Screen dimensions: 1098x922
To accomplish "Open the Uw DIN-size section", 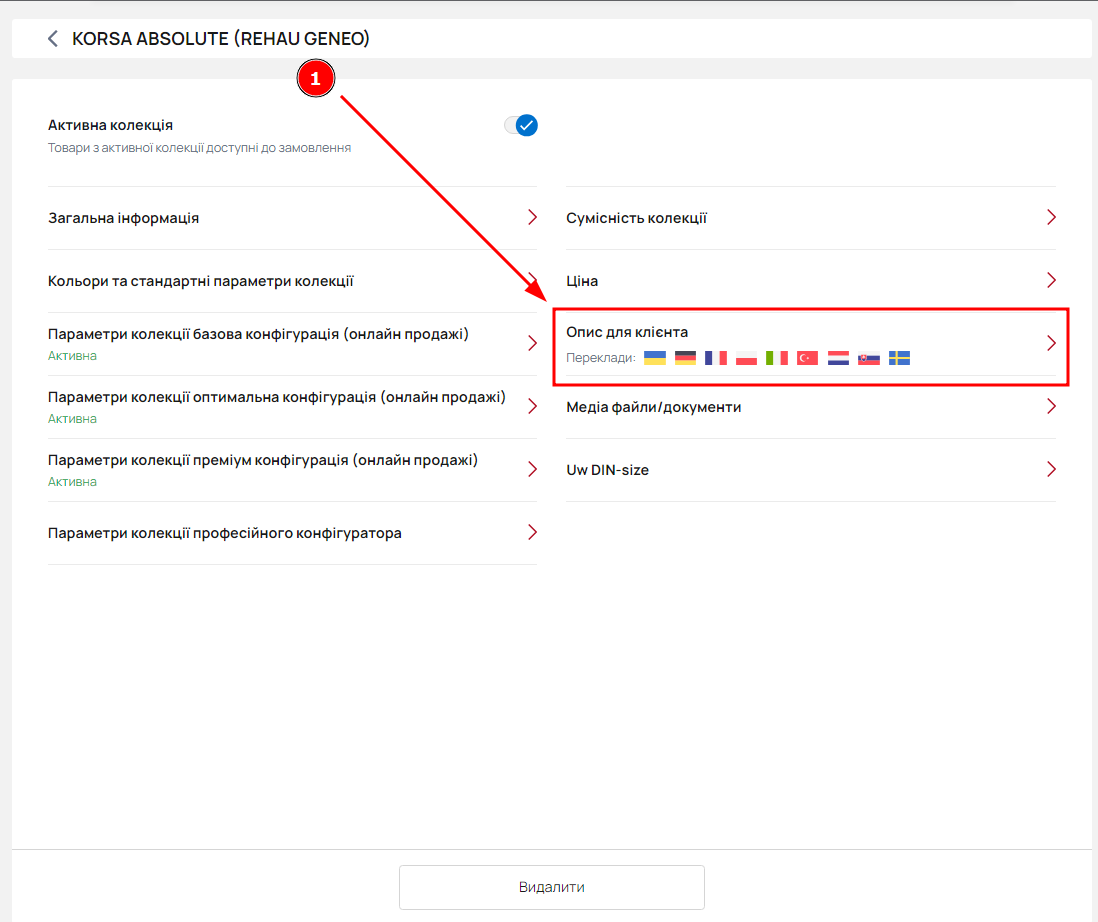I will 810,470.
